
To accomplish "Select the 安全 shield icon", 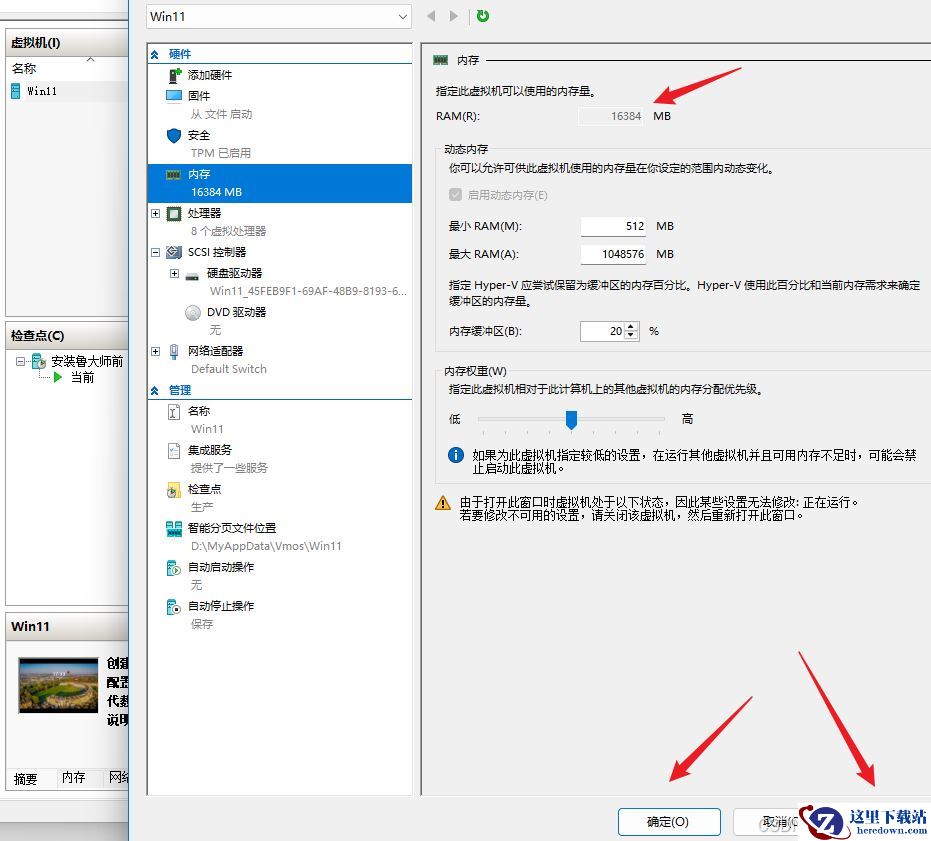I will click(x=174, y=135).
